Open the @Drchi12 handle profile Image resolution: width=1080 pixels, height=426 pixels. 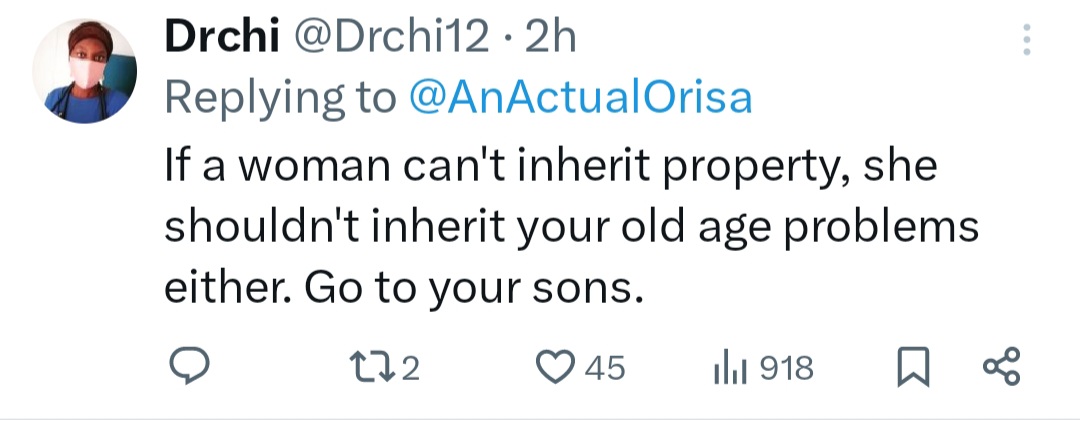click(x=391, y=38)
